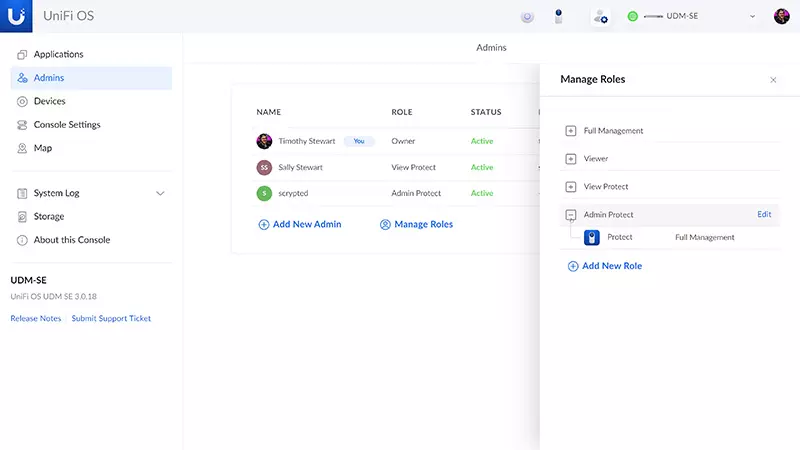Click the ROLE column header
Screen dimensions: 800x450
click(402, 112)
